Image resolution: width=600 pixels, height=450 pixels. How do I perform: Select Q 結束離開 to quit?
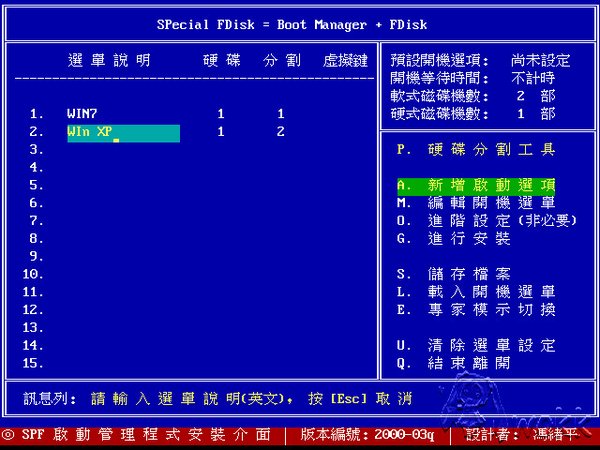coord(453,363)
